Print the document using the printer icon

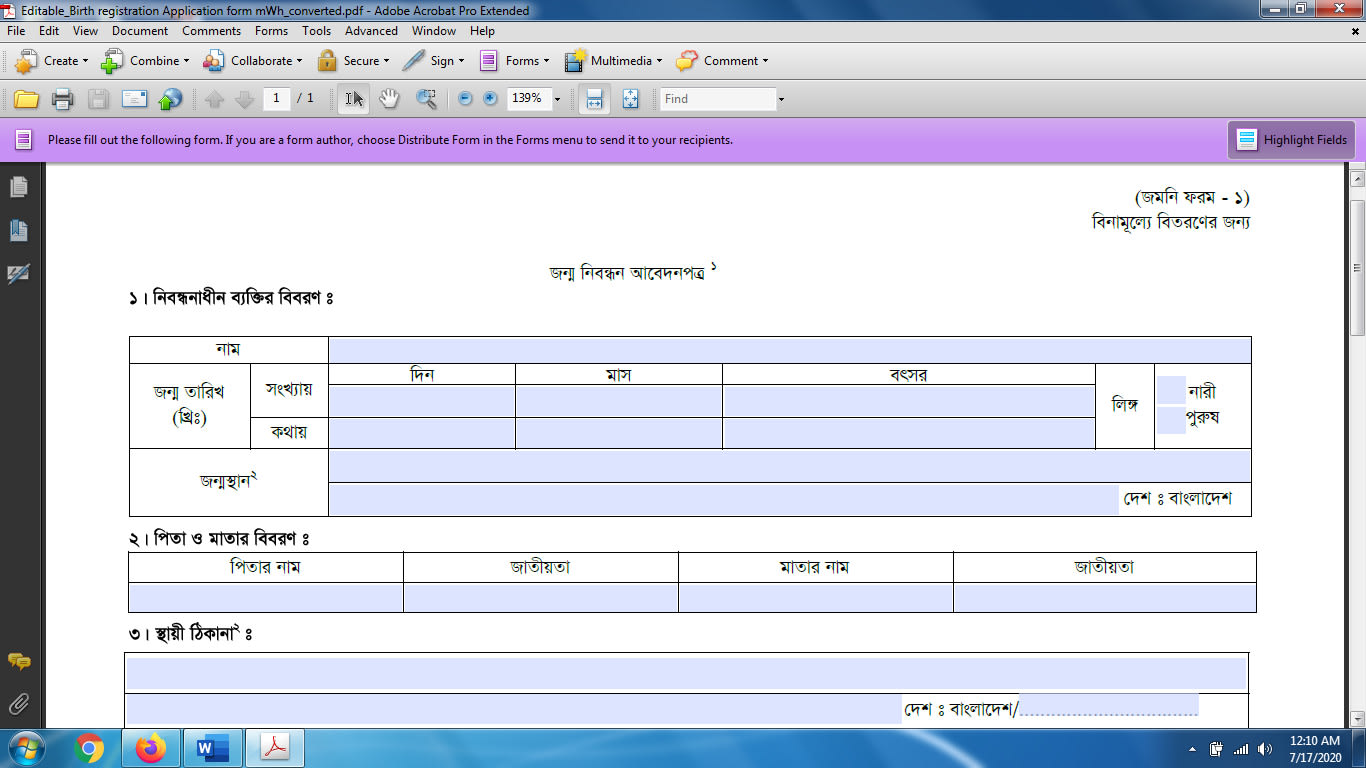pos(62,99)
